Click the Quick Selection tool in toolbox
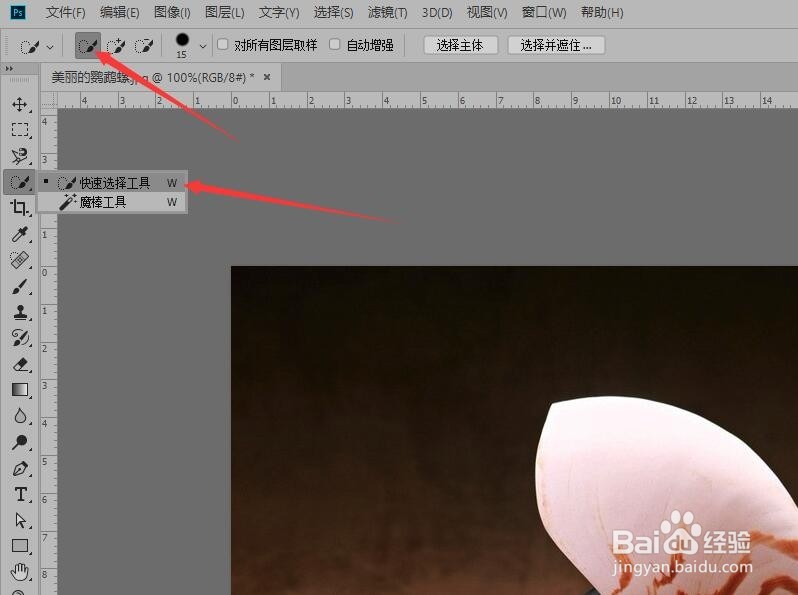 20,182
